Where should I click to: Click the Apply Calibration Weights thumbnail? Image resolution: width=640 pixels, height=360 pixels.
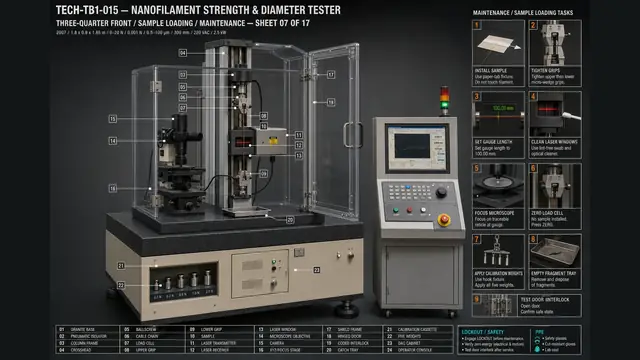(x=498, y=252)
